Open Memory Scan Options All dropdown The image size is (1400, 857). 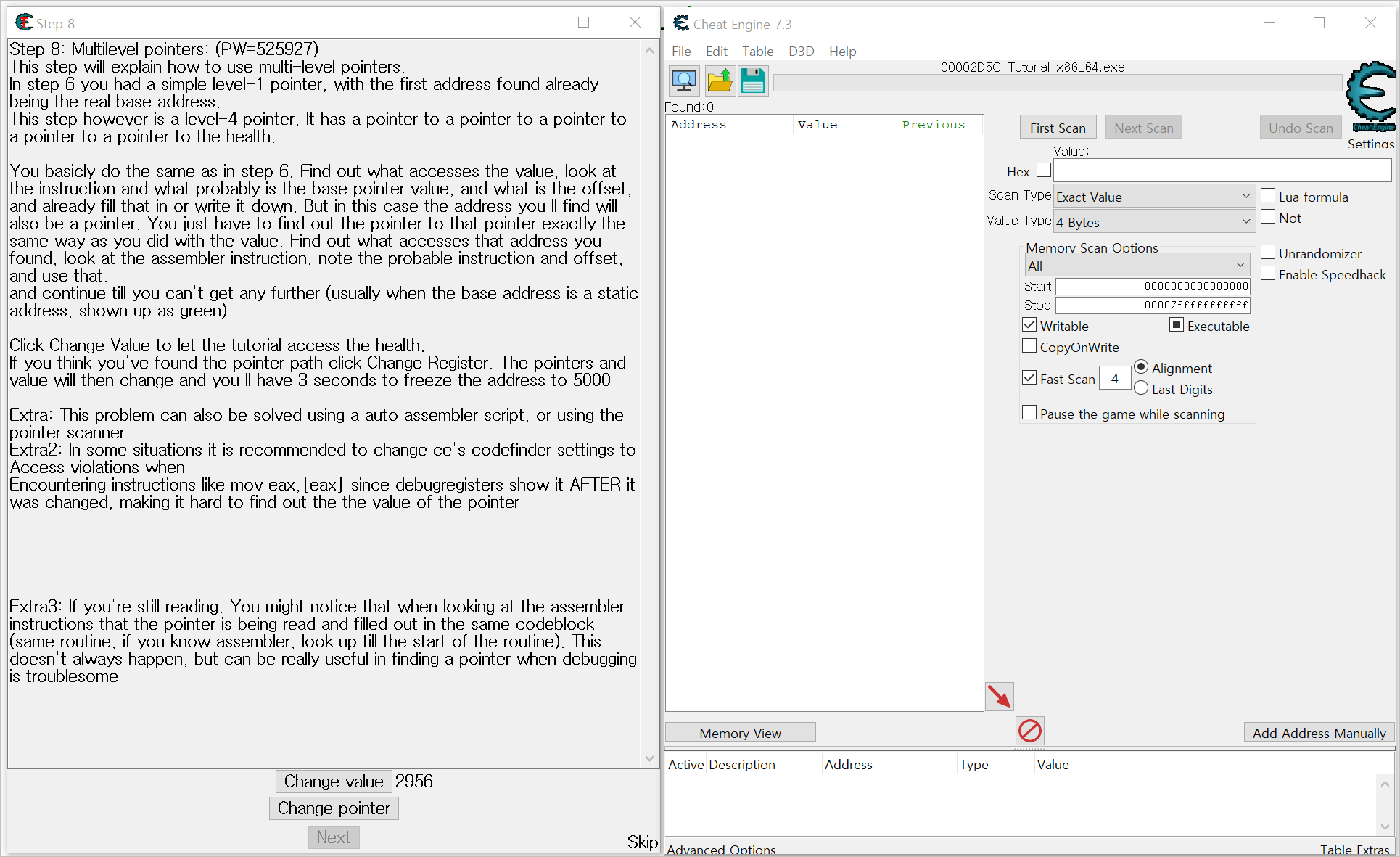click(x=1136, y=265)
